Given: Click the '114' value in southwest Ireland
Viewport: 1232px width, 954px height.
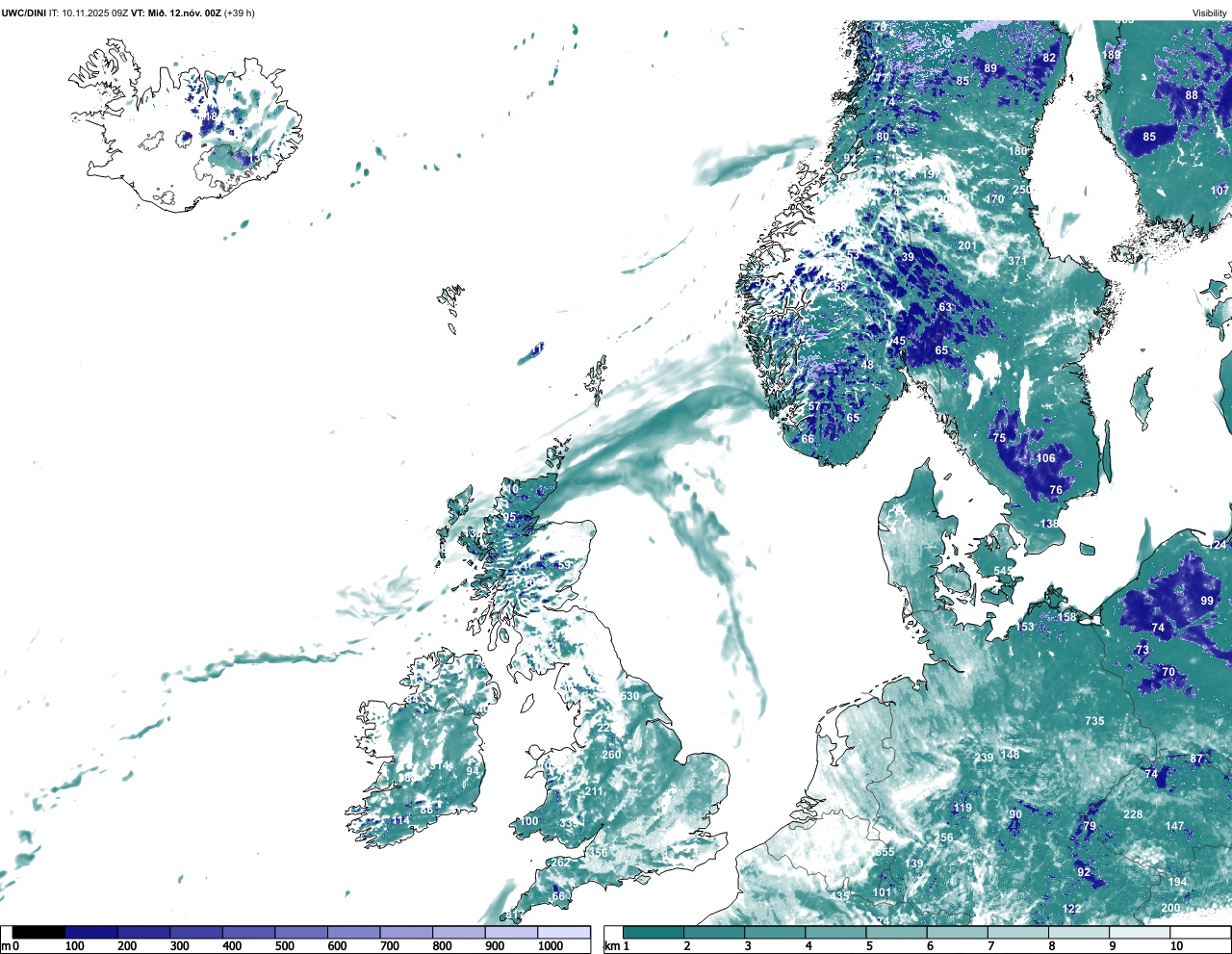Looking at the screenshot, I should click(400, 821).
